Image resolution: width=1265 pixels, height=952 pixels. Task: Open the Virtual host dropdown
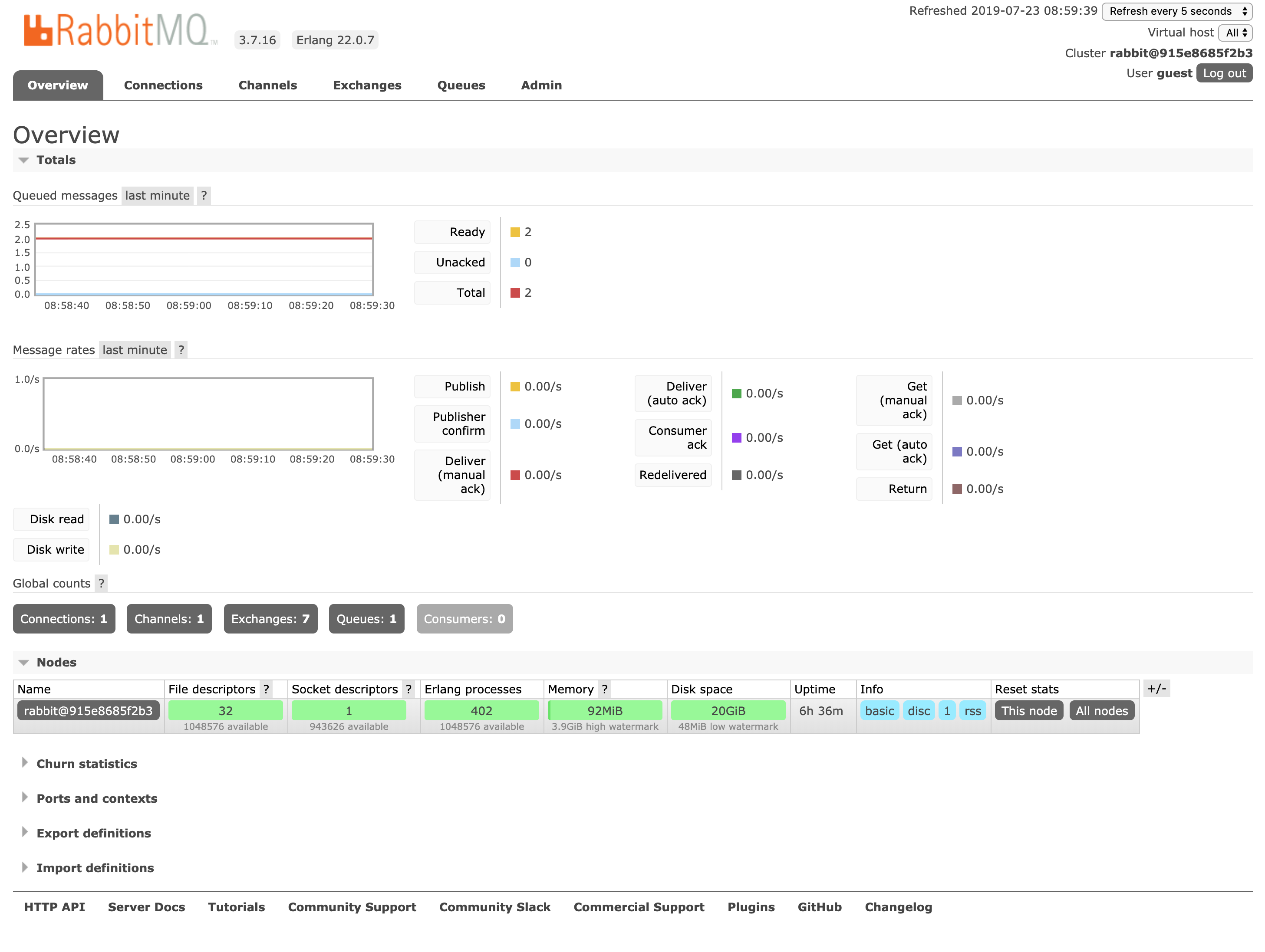[x=1235, y=33]
